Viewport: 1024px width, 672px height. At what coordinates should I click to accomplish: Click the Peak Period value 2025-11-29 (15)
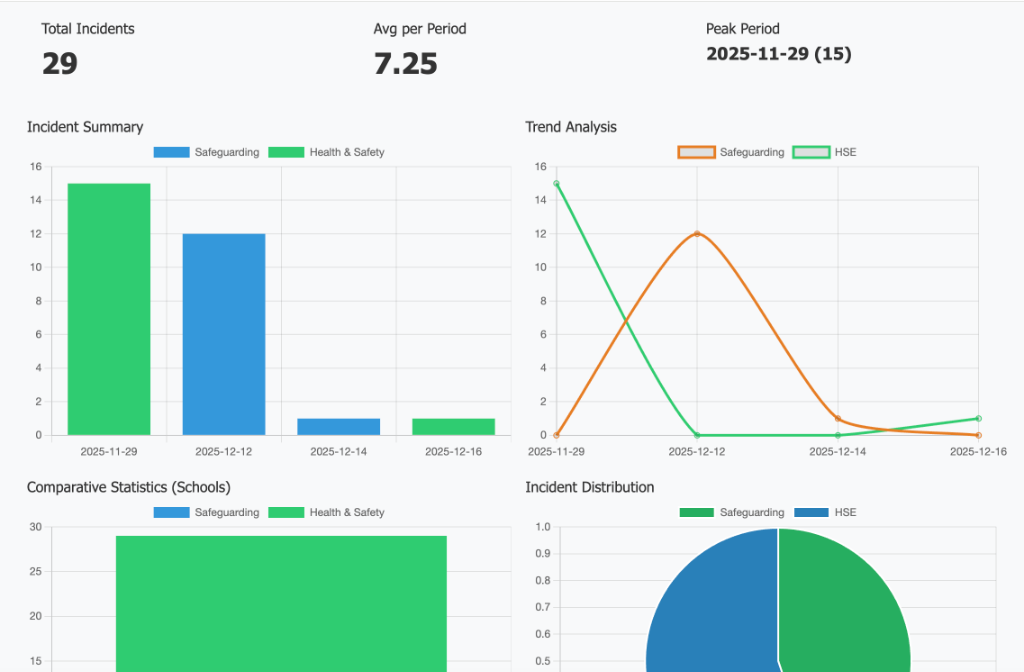(x=778, y=54)
